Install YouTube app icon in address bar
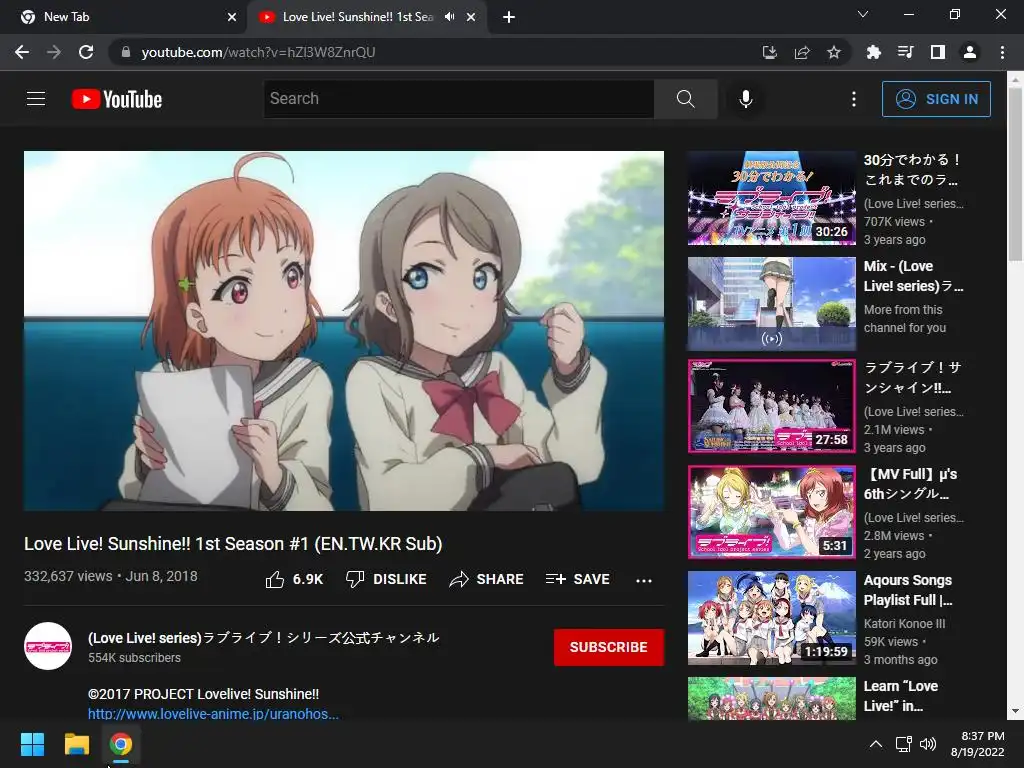The width and height of the screenshot is (1024, 768). point(770,52)
